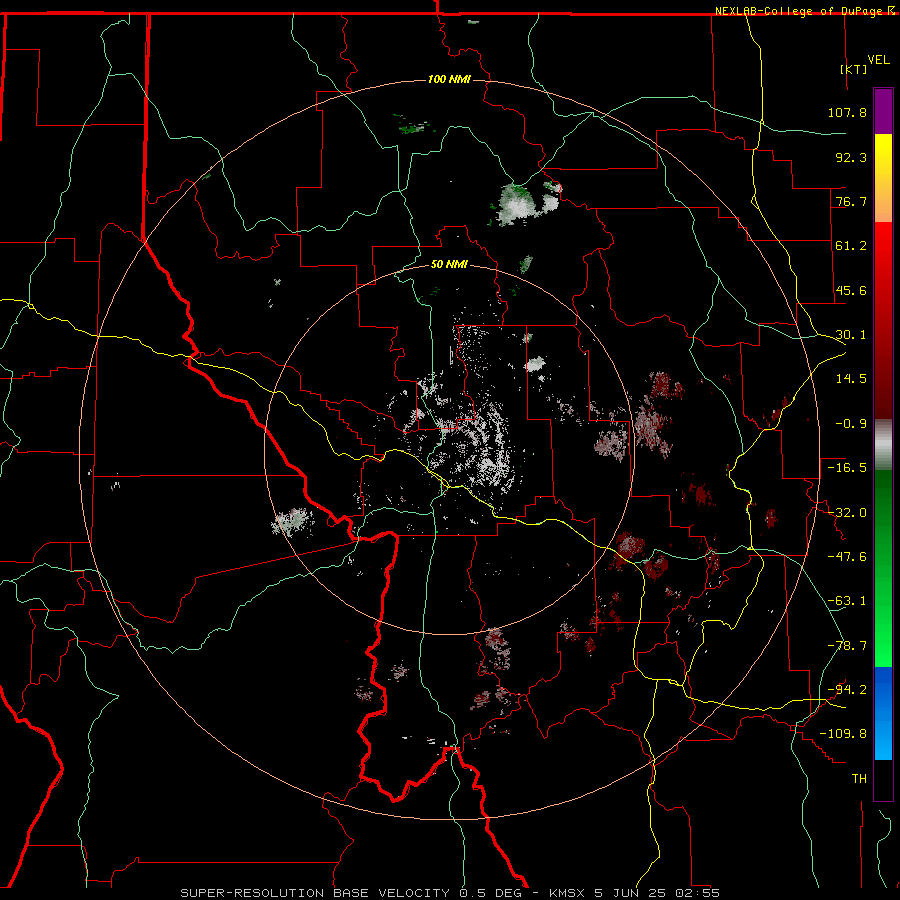Select the -109.8 scale value

point(843,734)
